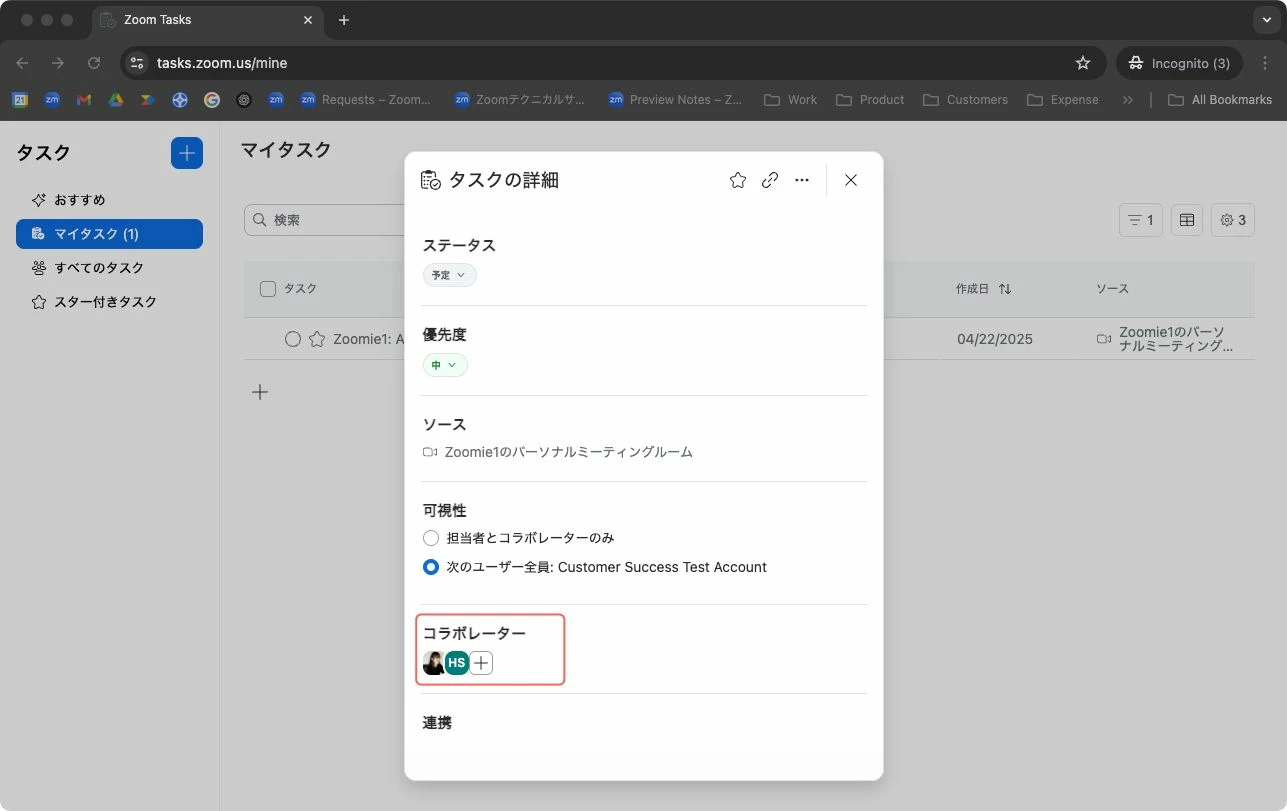Click the address bar URL
This screenshot has height=811, width=1287.
pos(222,63)
